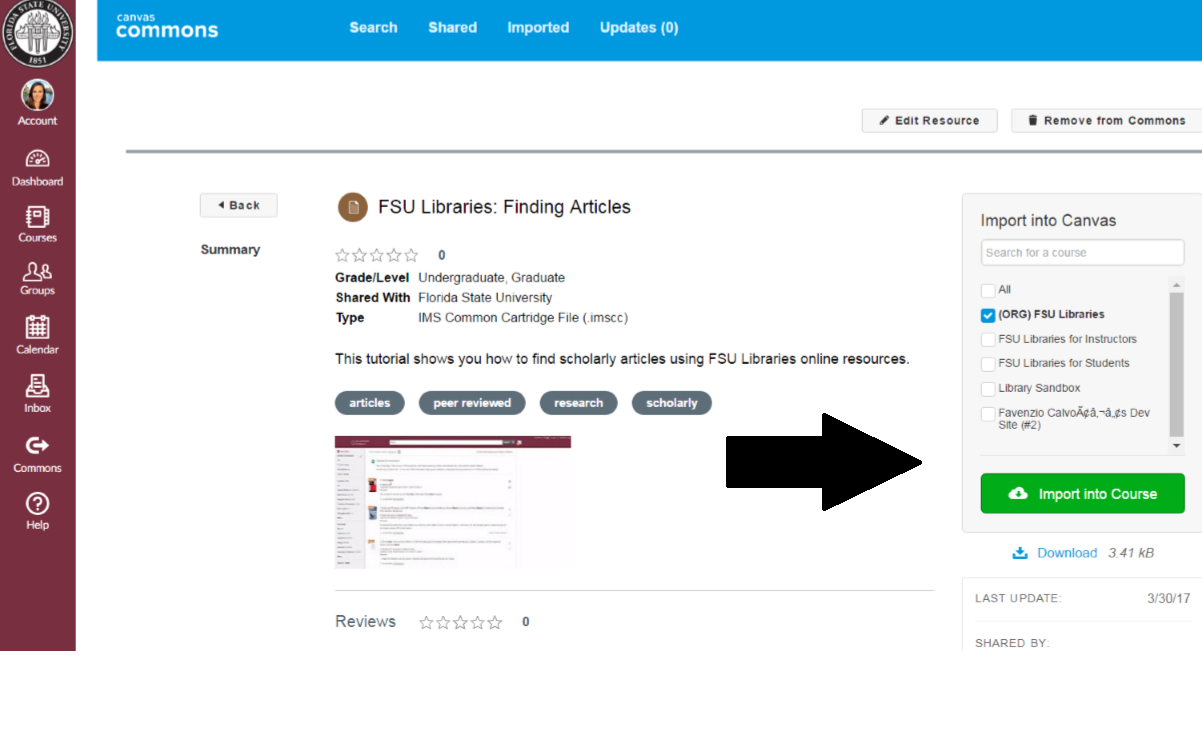Open the Account avatar in sidebar
The height and width of the screenshot is (741, 1202).
[x=37, y=95]
